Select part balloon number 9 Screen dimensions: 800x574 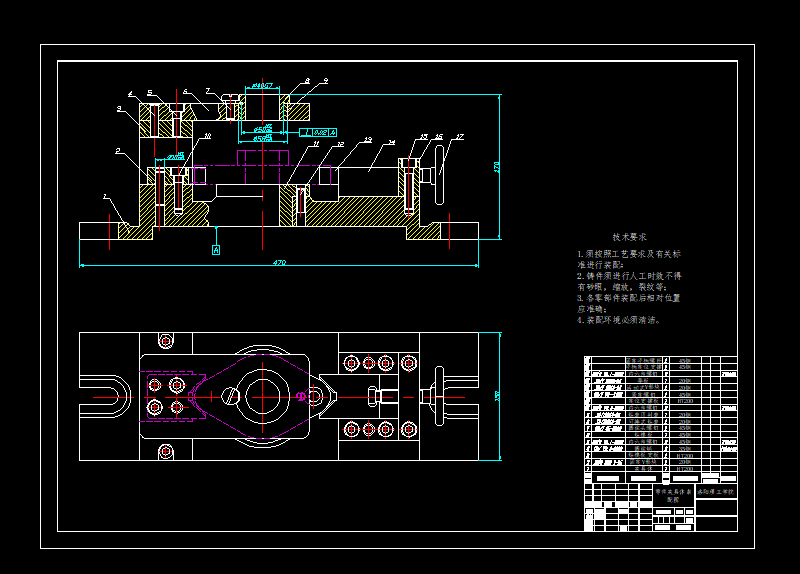pos(326,81)
